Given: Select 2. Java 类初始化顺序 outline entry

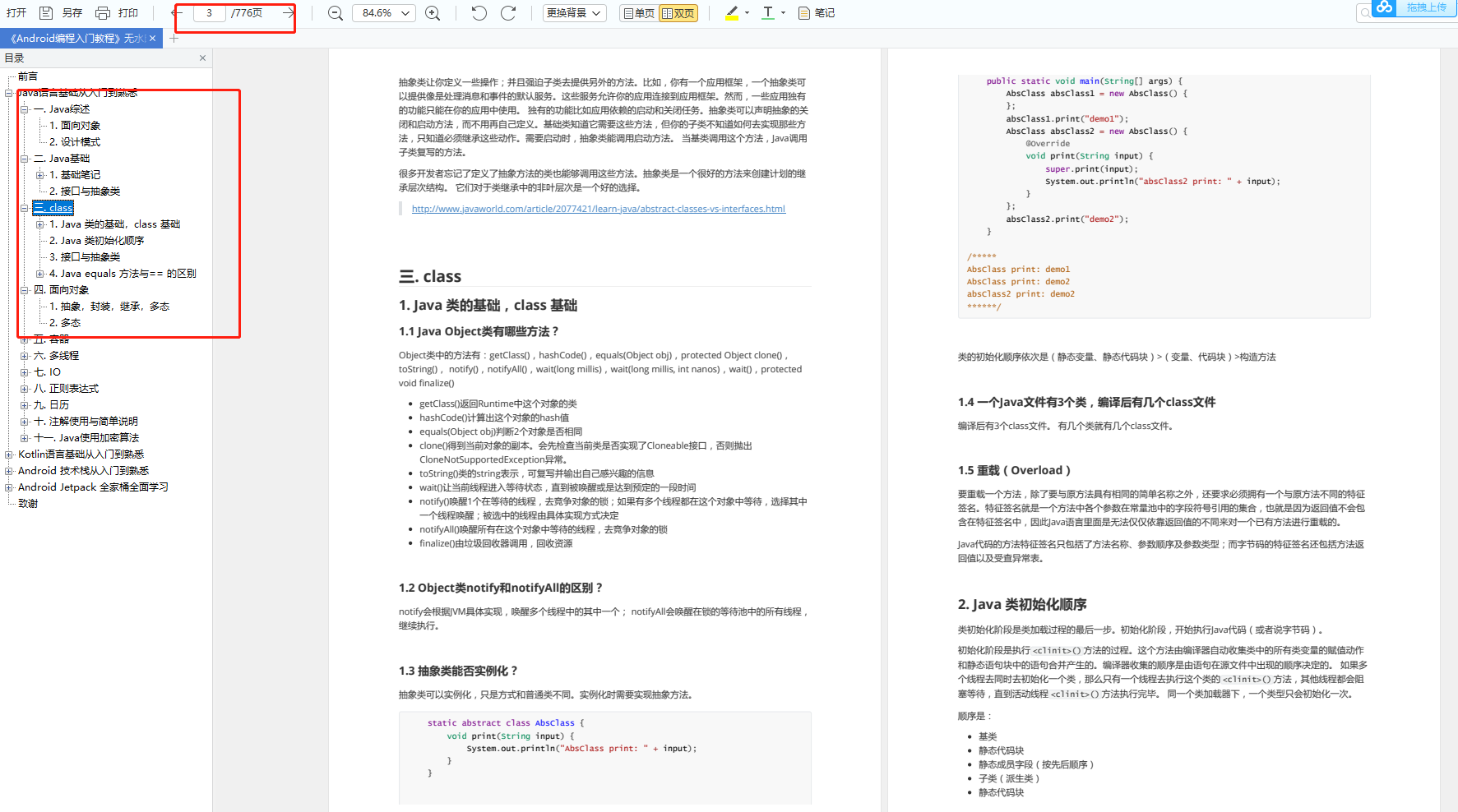Looking at the screenshot, I should coord(97,241).
